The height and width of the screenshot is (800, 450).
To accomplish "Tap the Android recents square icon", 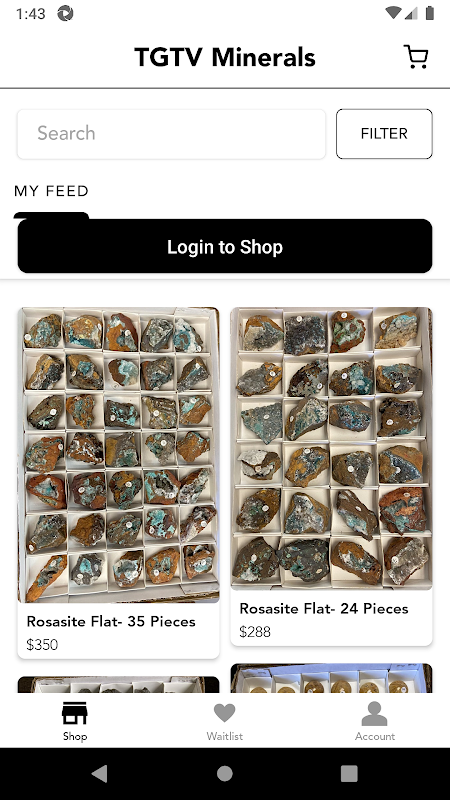I will [349, 773].
